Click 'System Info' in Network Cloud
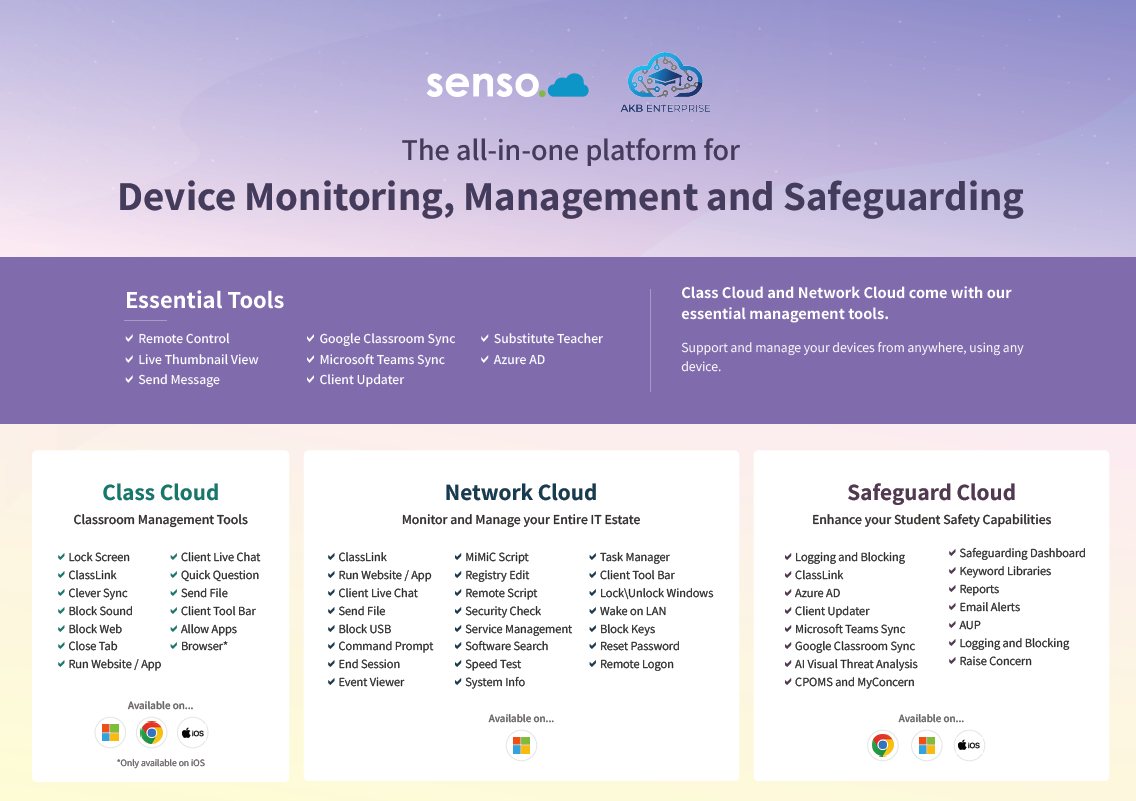 (495, 682)
